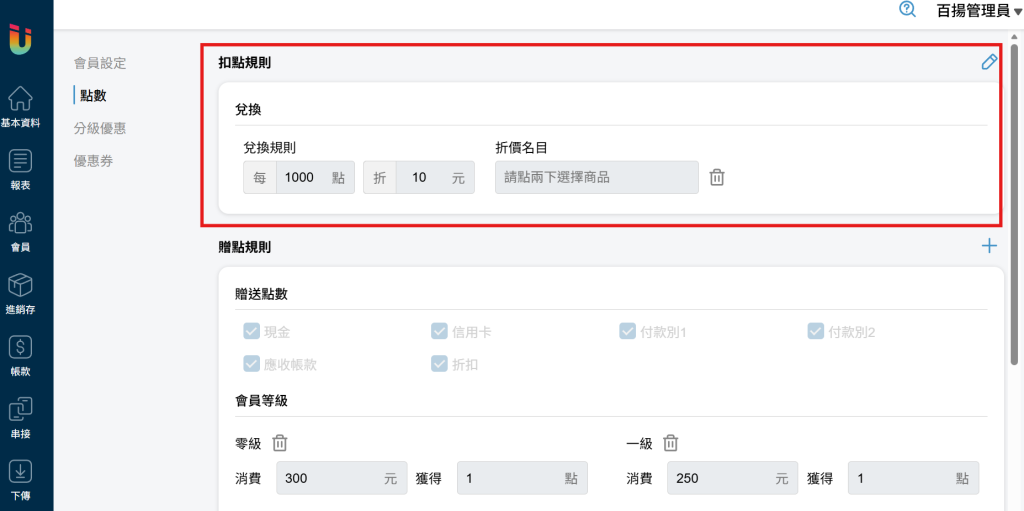Go to 基本資料 in the sidebar
Image resolution: width=1024 pixels, height=511 pixels.
[x=20, y=107]
